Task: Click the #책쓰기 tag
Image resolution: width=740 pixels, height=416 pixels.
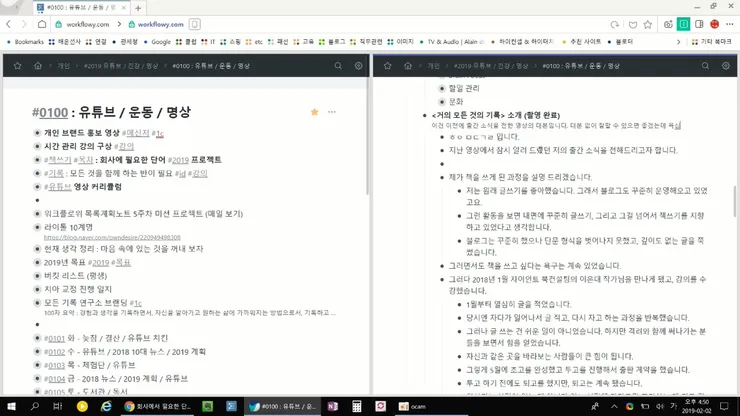Action: (58, 160)
